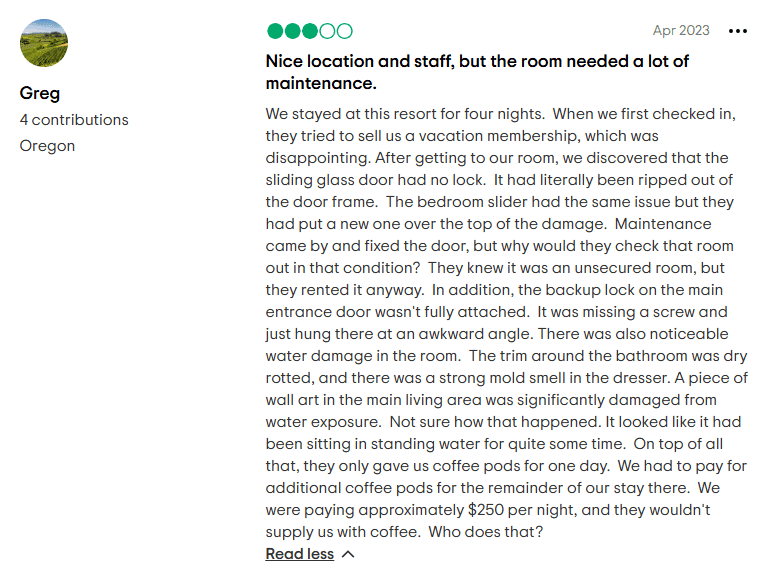Collapse the review with Read less

[299, 554]
